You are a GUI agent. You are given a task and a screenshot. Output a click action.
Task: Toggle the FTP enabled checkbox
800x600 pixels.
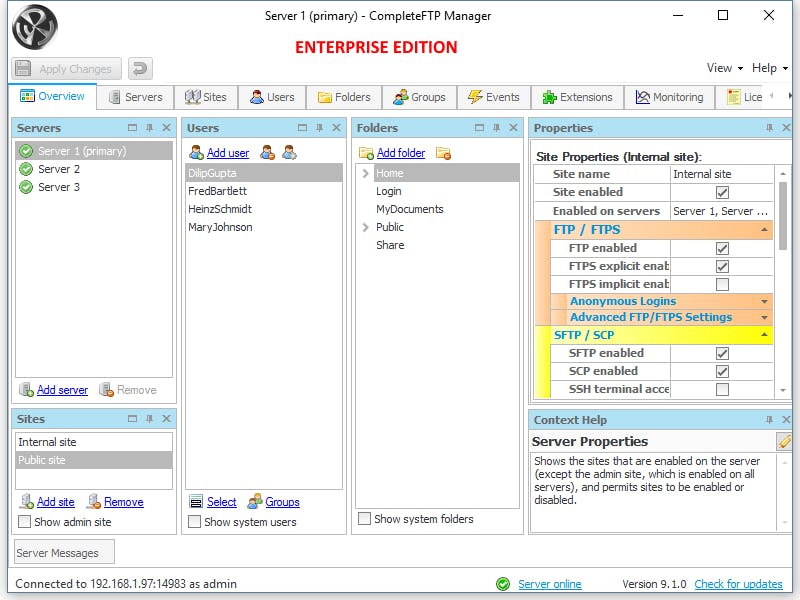(722, 248)
